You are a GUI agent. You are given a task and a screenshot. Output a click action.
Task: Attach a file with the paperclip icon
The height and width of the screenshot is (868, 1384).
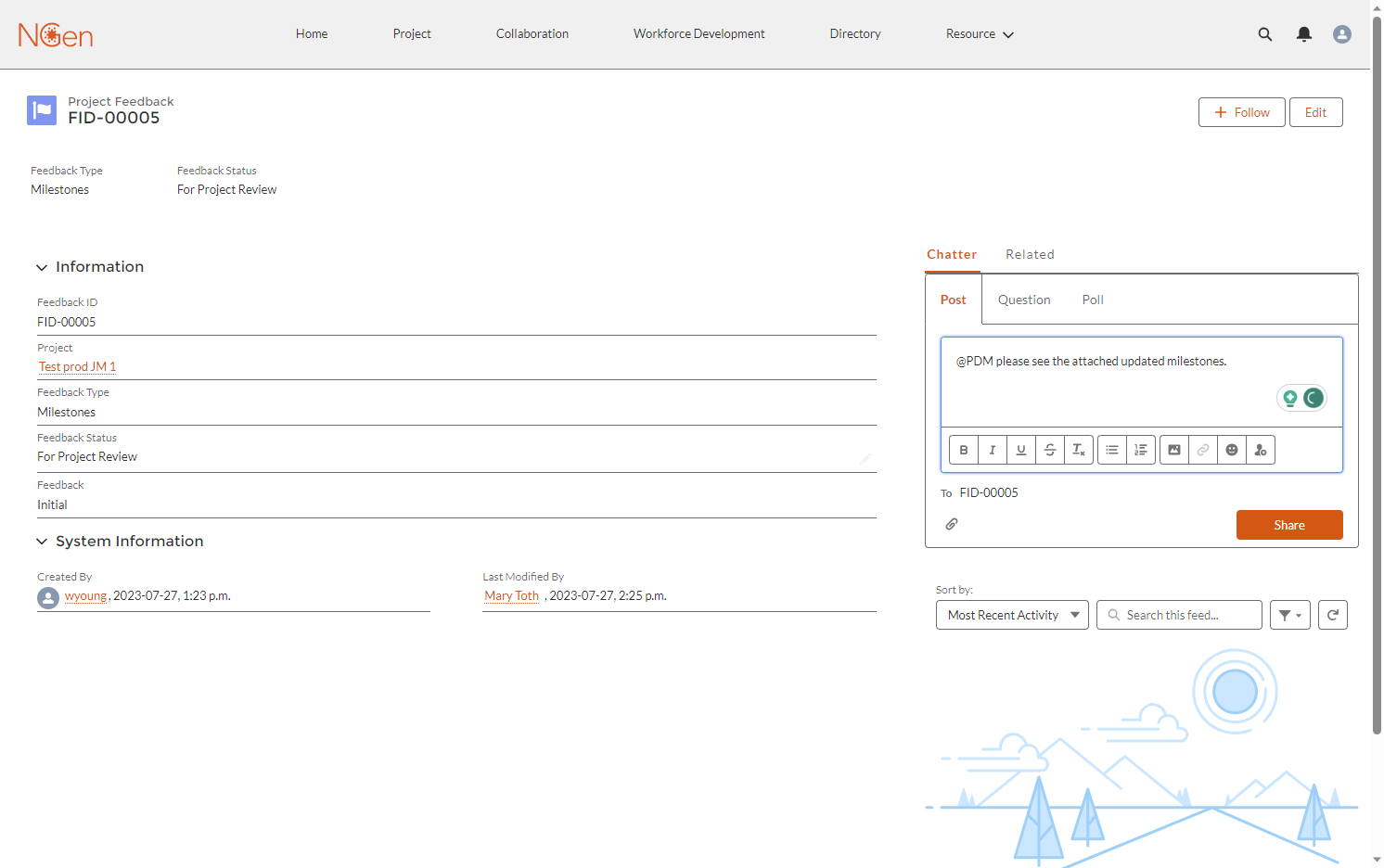[952, 524]
